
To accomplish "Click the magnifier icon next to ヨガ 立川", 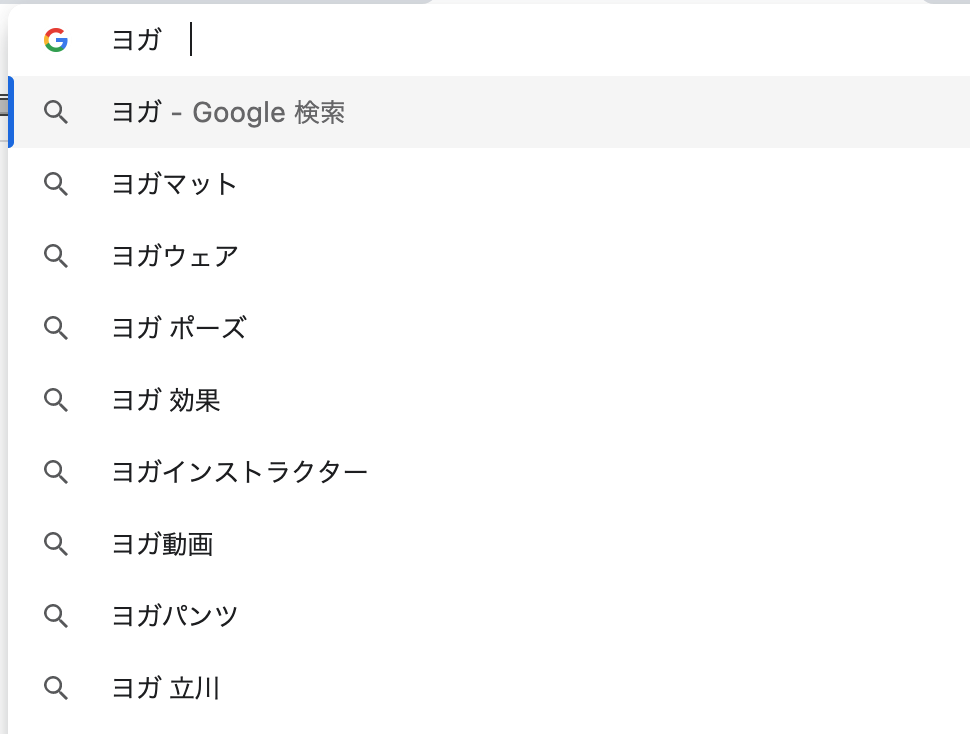I will pyautogui.click(x=56, y=688).
